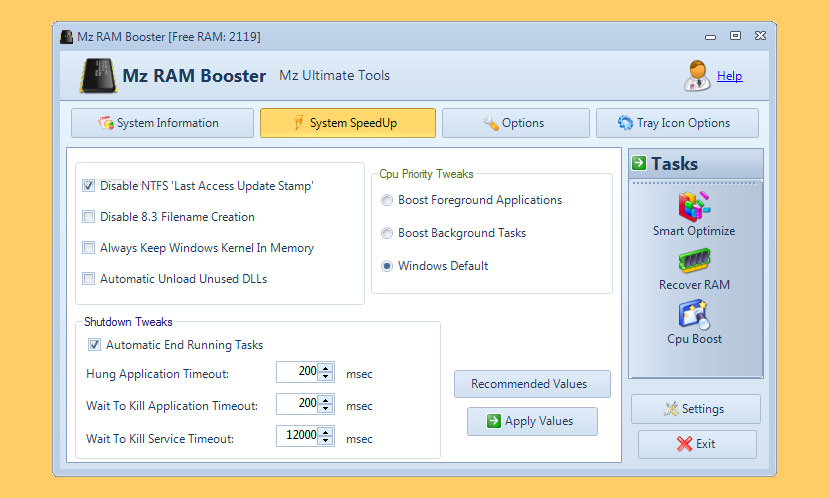
Task: Click the Cpu Boost icon
Action: tap(694, 316)
